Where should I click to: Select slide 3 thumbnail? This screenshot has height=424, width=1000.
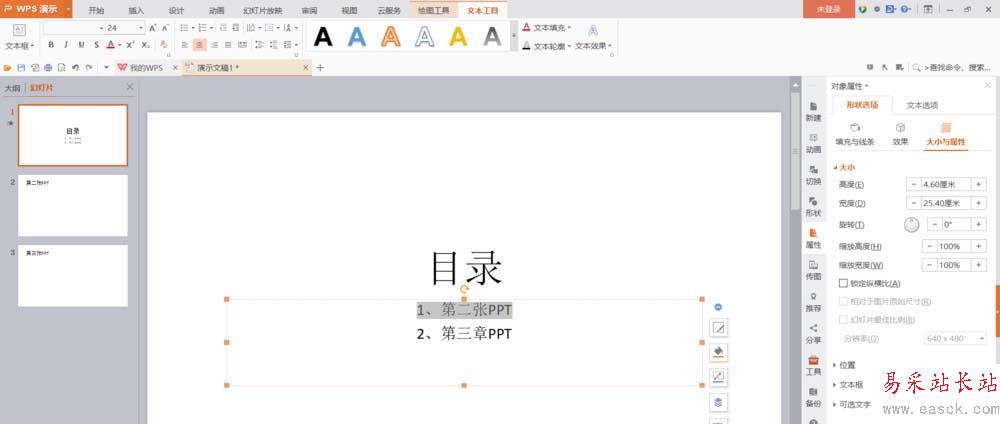point(73,275)
